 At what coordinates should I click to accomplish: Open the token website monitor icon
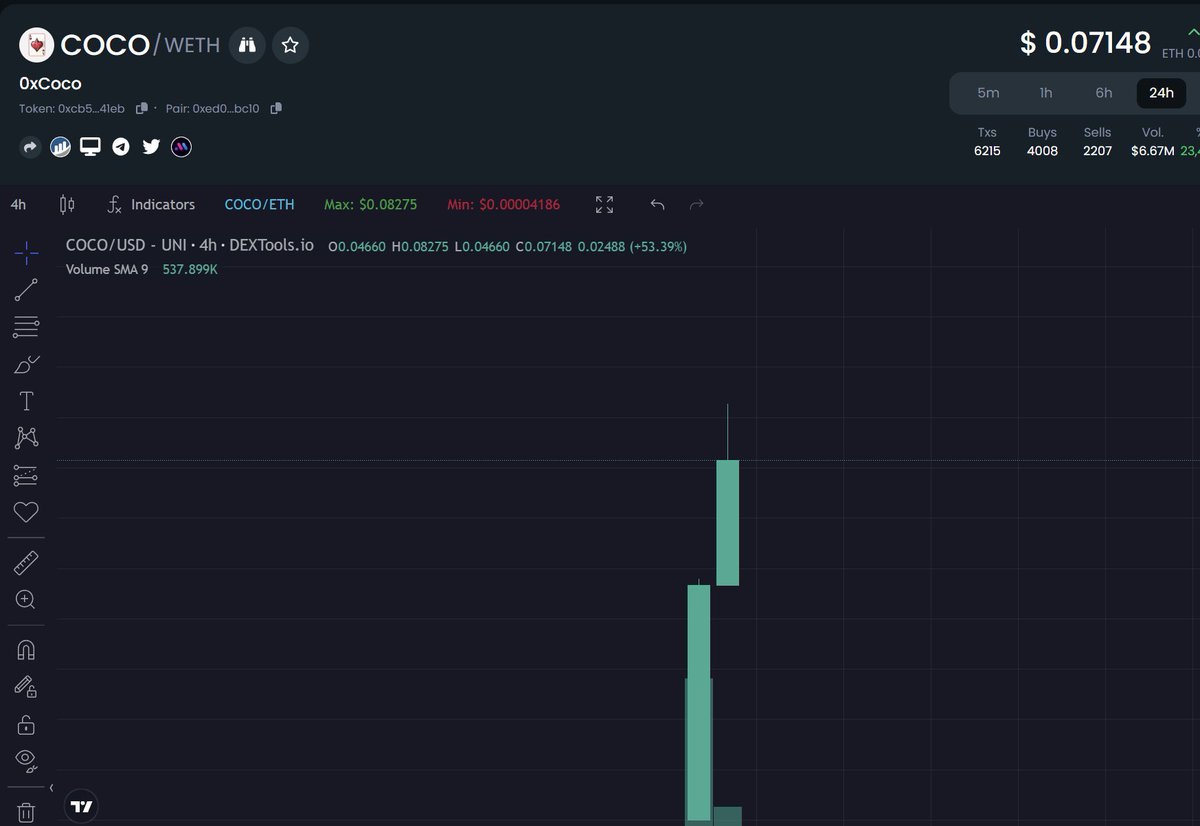pyautogui.click(x=90, y=147)
